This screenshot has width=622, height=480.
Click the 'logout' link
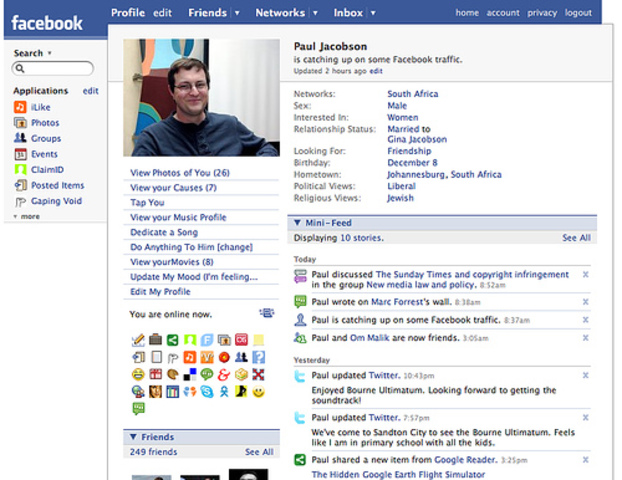pos(578,13)
